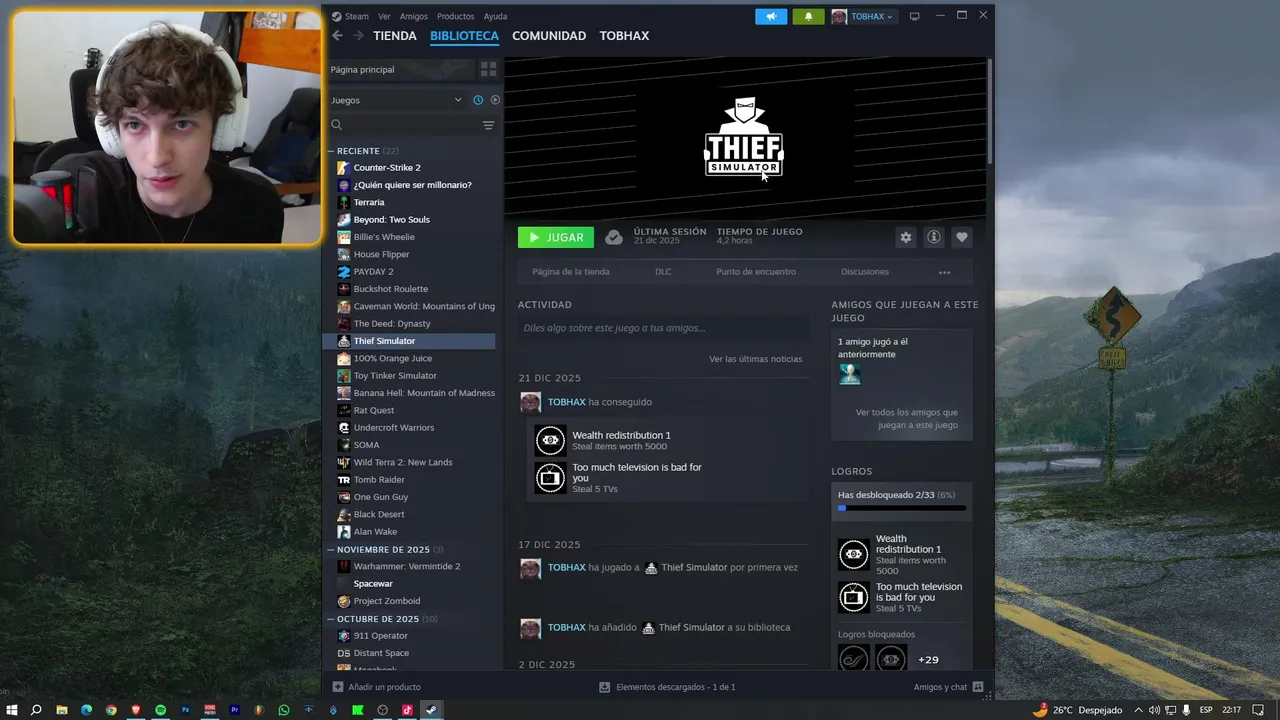
Task: Open Friends and chat icon
Action: pyautogui.click(x=978, y=687)
